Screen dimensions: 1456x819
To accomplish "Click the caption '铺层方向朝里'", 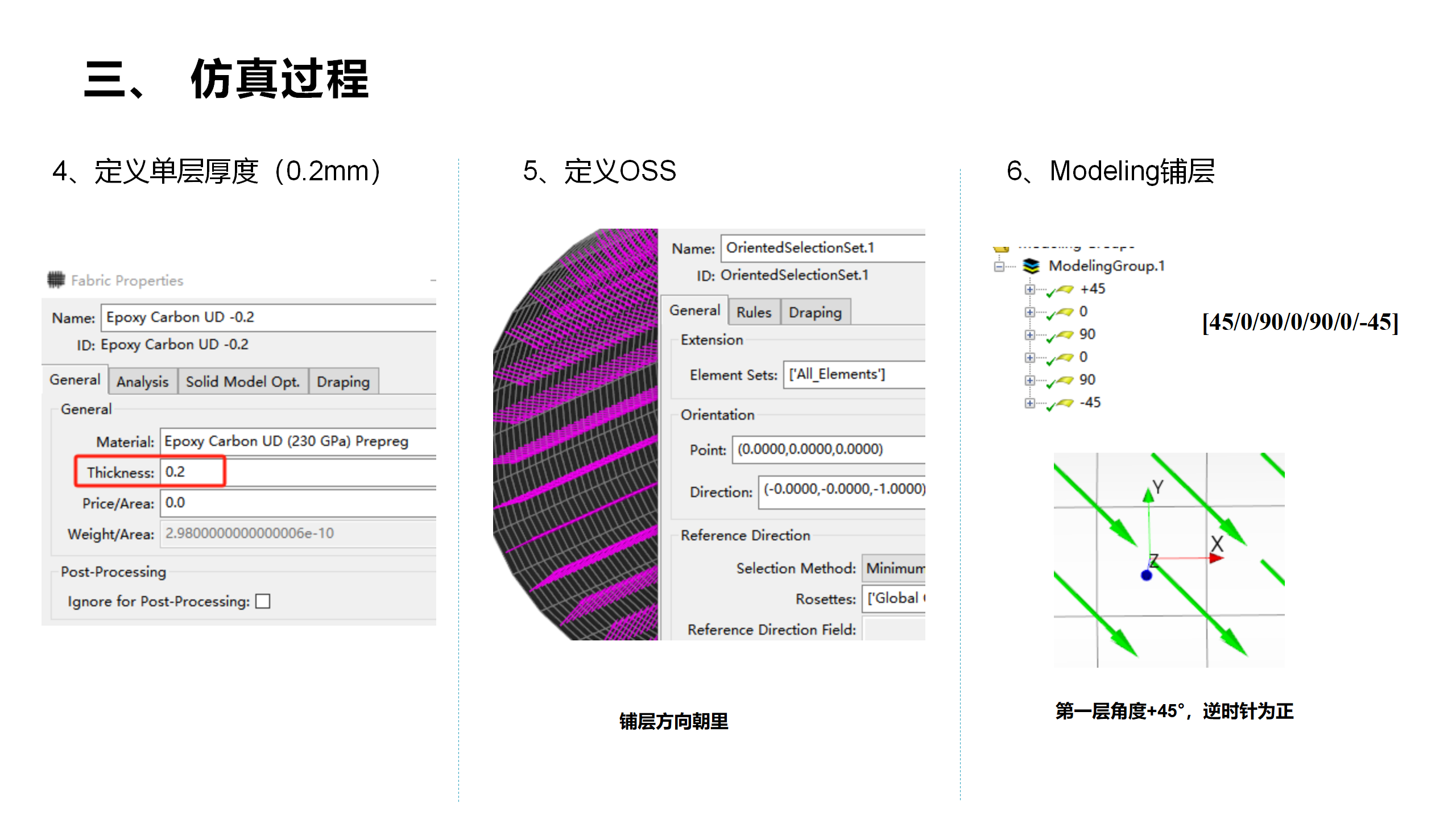I will tap(673, 721).
